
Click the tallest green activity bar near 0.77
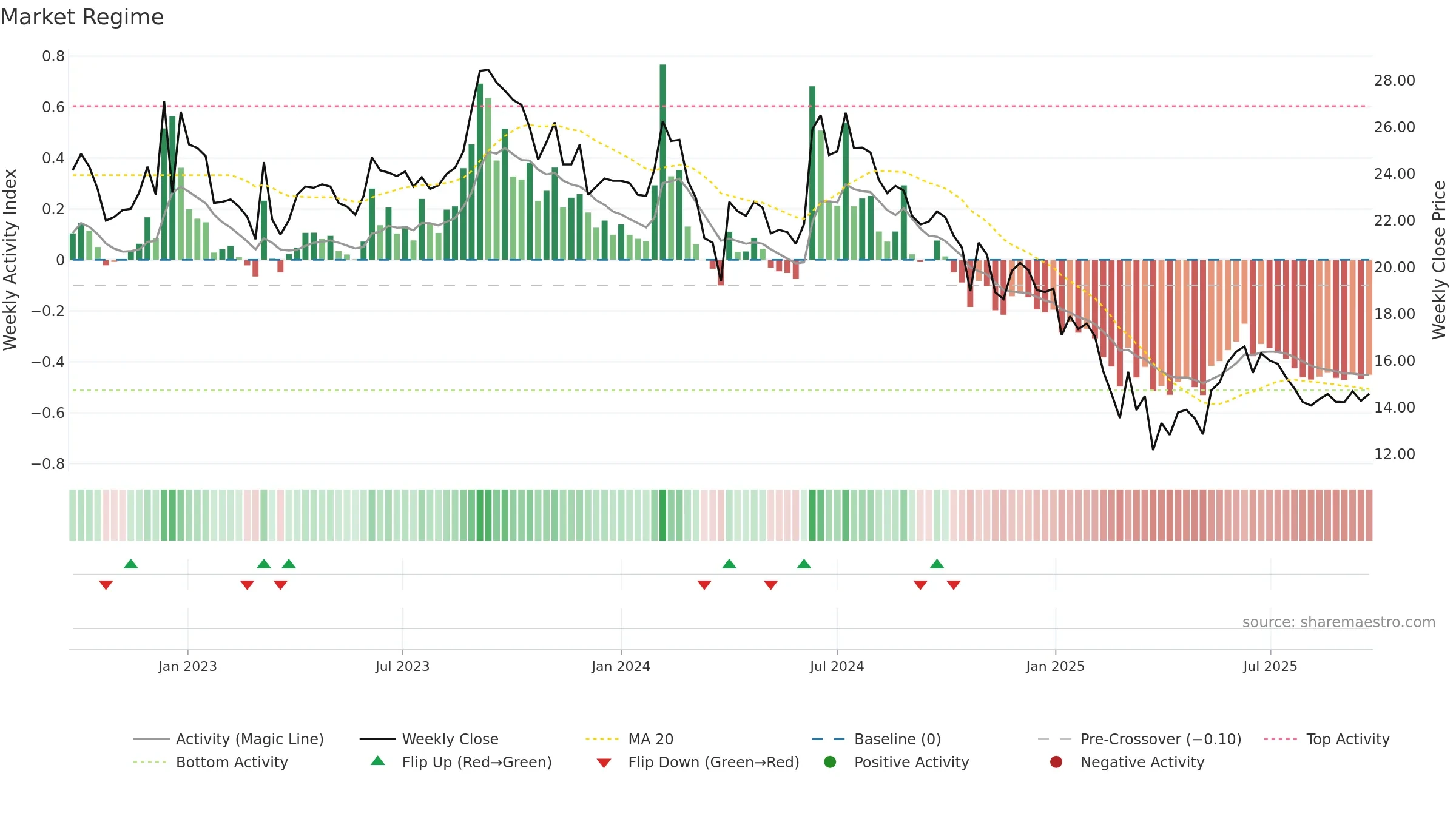(662, 162)
